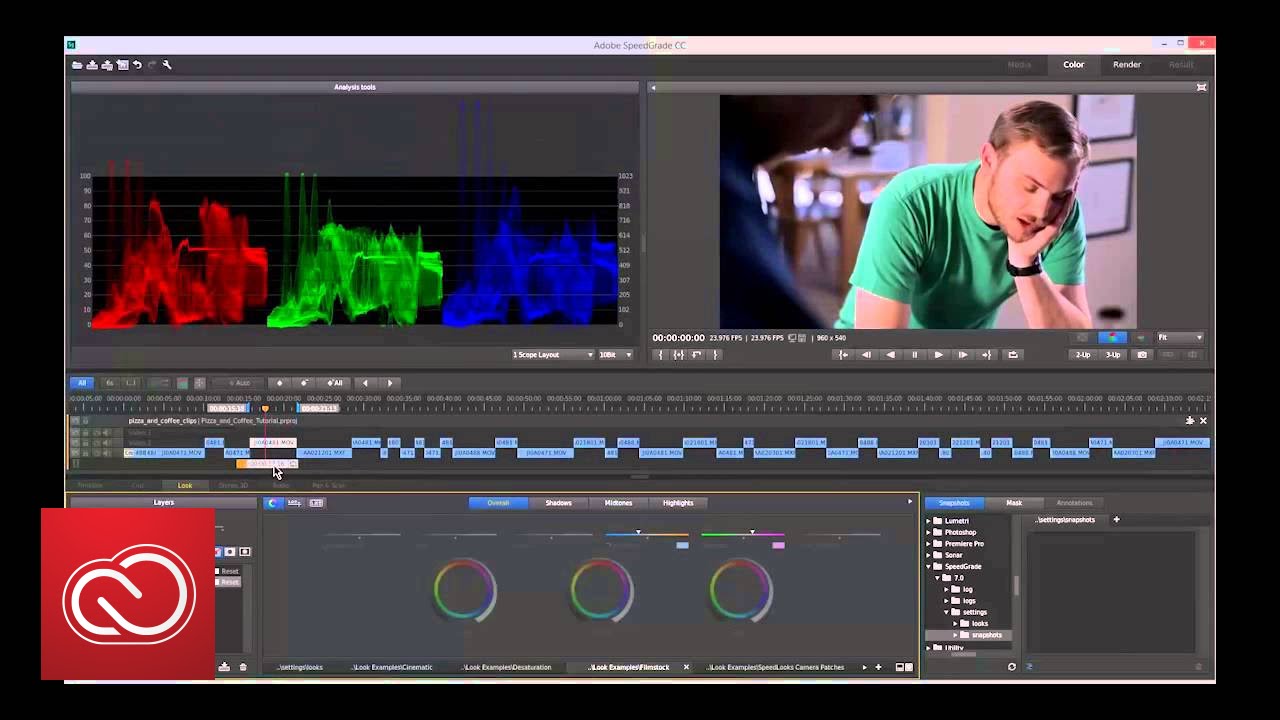Select the Overall tonal range tab

[498, 503]
